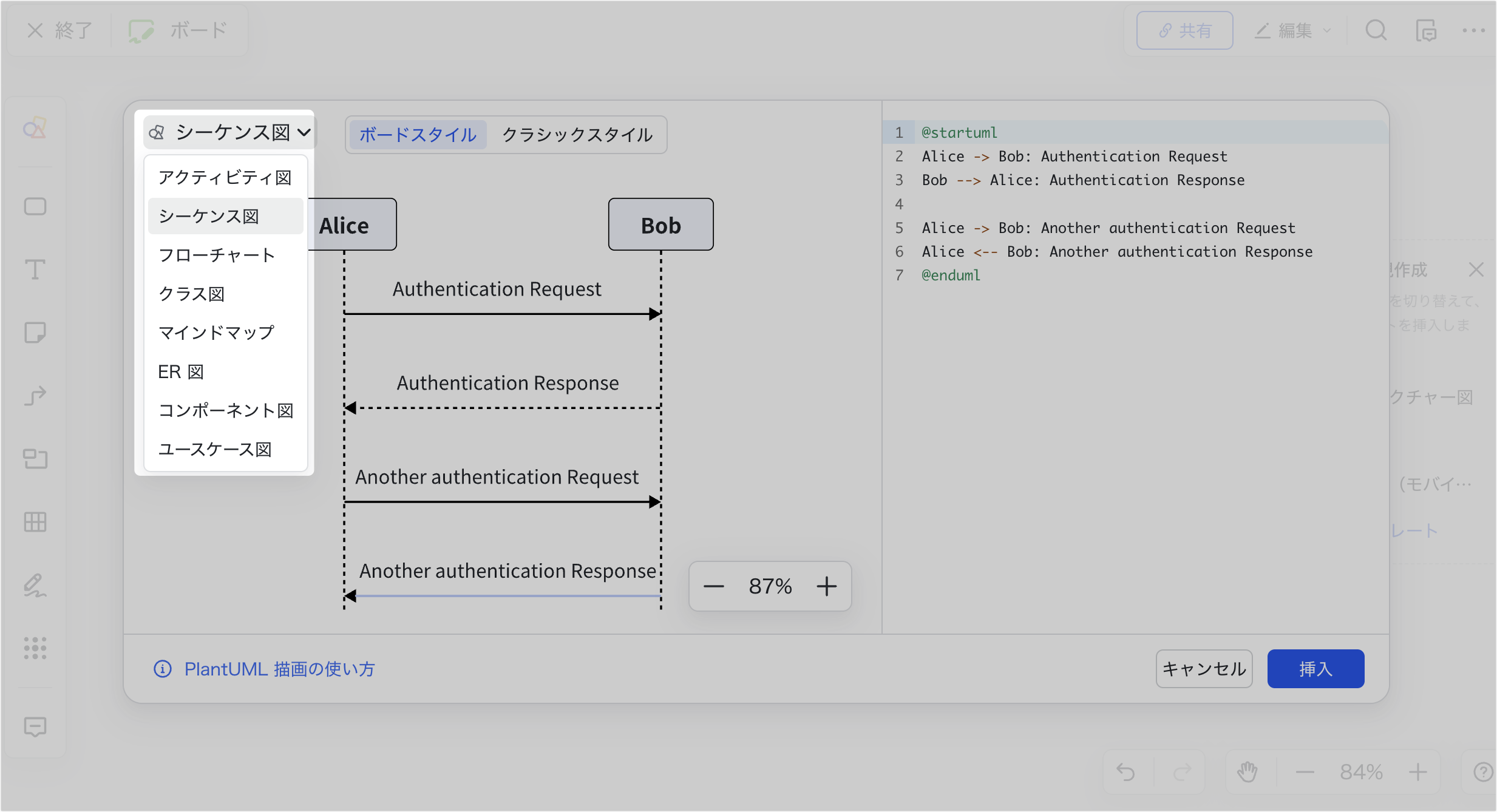This screenshot has width=1497, height=812.
Task: Open the table tool in the sidebar
Action: coord(35,522)
